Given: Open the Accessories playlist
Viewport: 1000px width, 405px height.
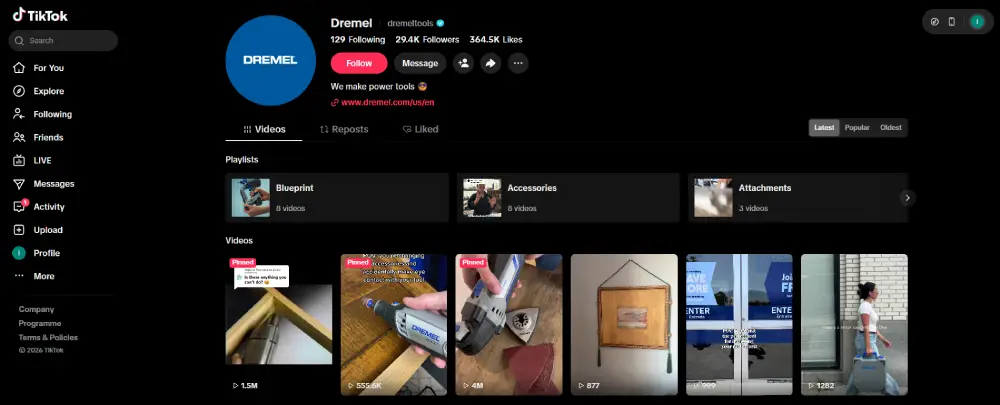Looking at the screenshot, I should pyautogui.click(x=568, y=198).
